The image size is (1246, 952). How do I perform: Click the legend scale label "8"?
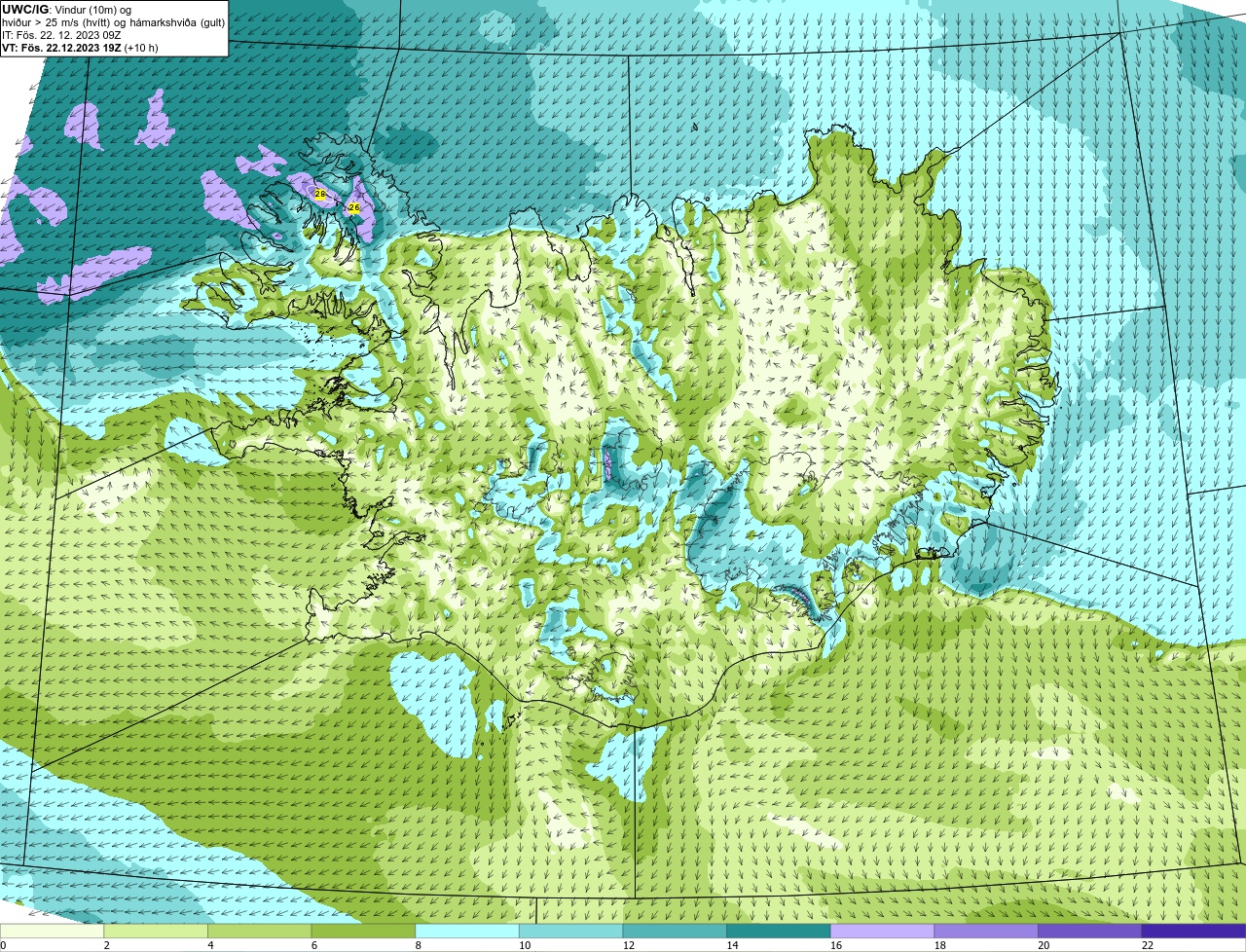(418, 945)
